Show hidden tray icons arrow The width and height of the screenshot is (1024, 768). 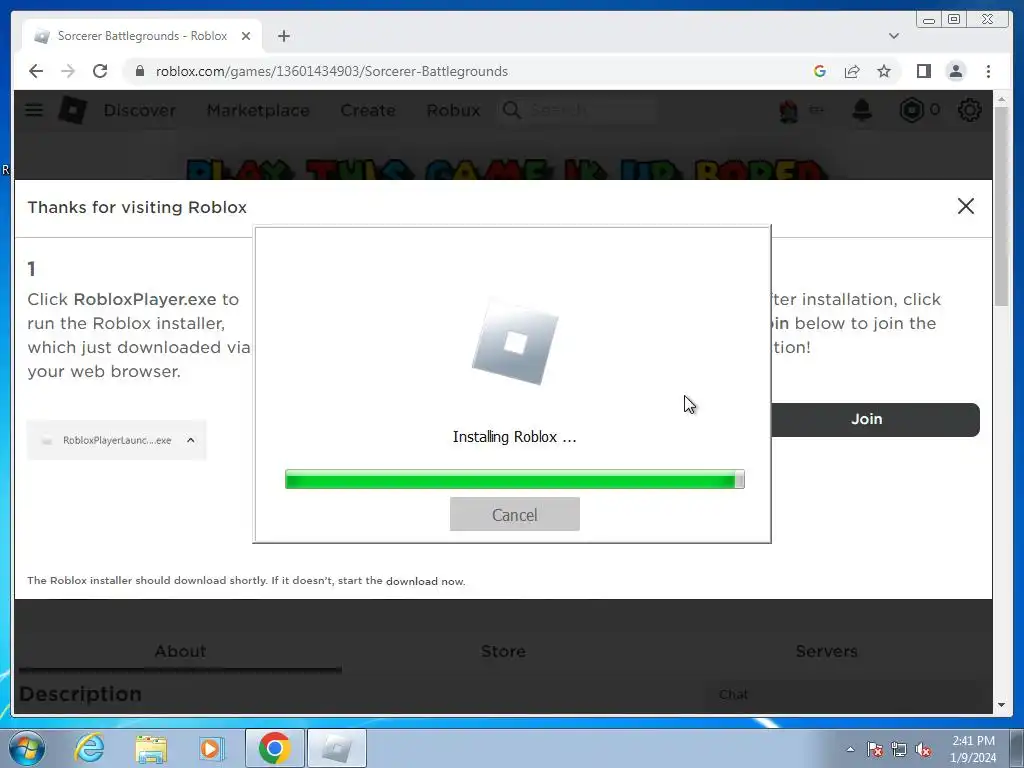pos(850,749)
